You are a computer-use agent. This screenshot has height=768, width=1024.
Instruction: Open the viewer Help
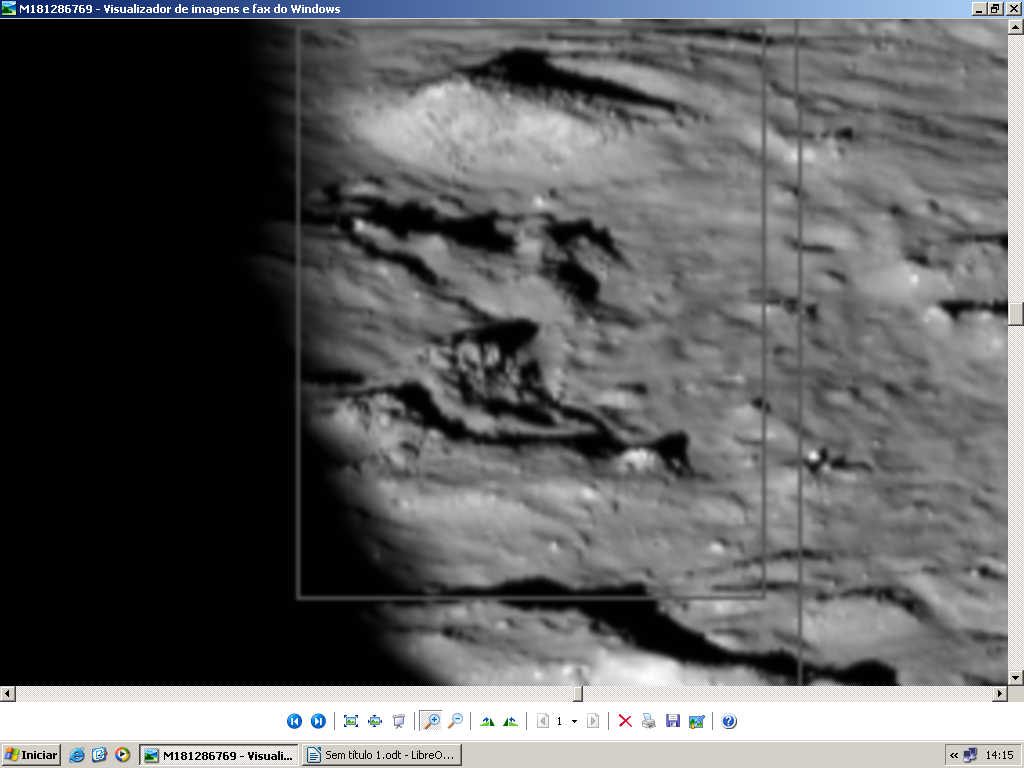pos(729,721)
